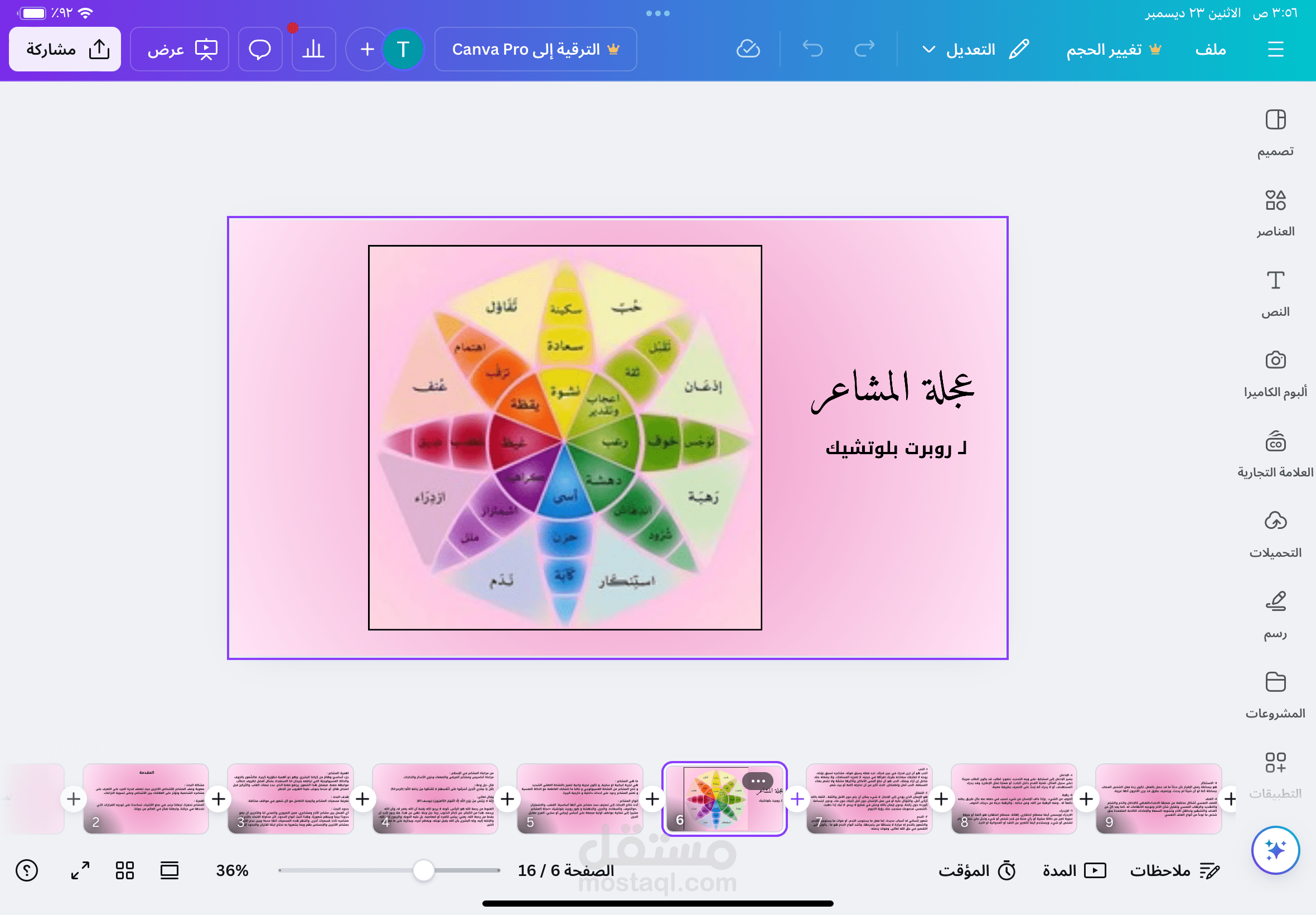Select slide 7 thumbnail

tap(869, 798)
